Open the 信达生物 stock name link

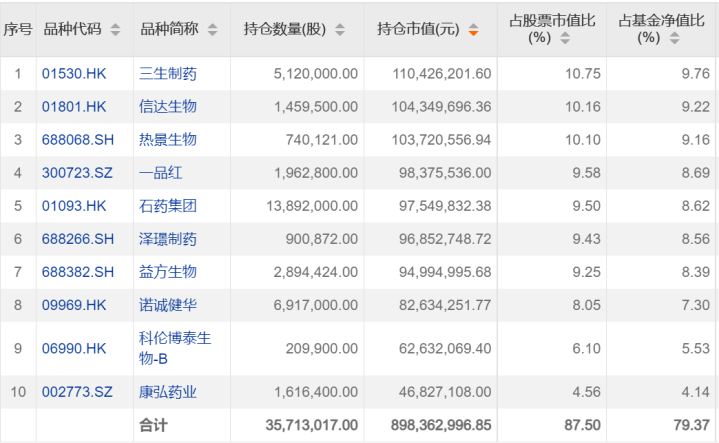pyautogui.click(x=168, y=106)
